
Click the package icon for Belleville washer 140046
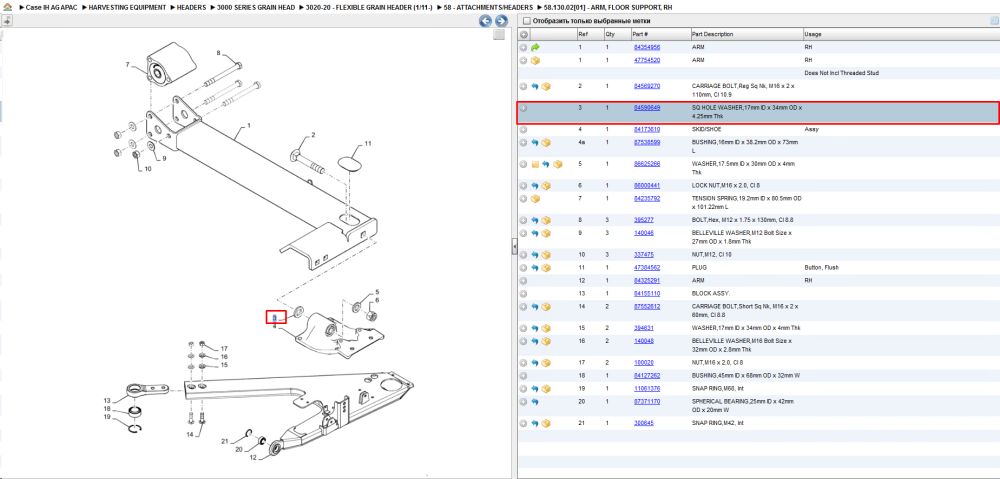click(x=546, y=233)
